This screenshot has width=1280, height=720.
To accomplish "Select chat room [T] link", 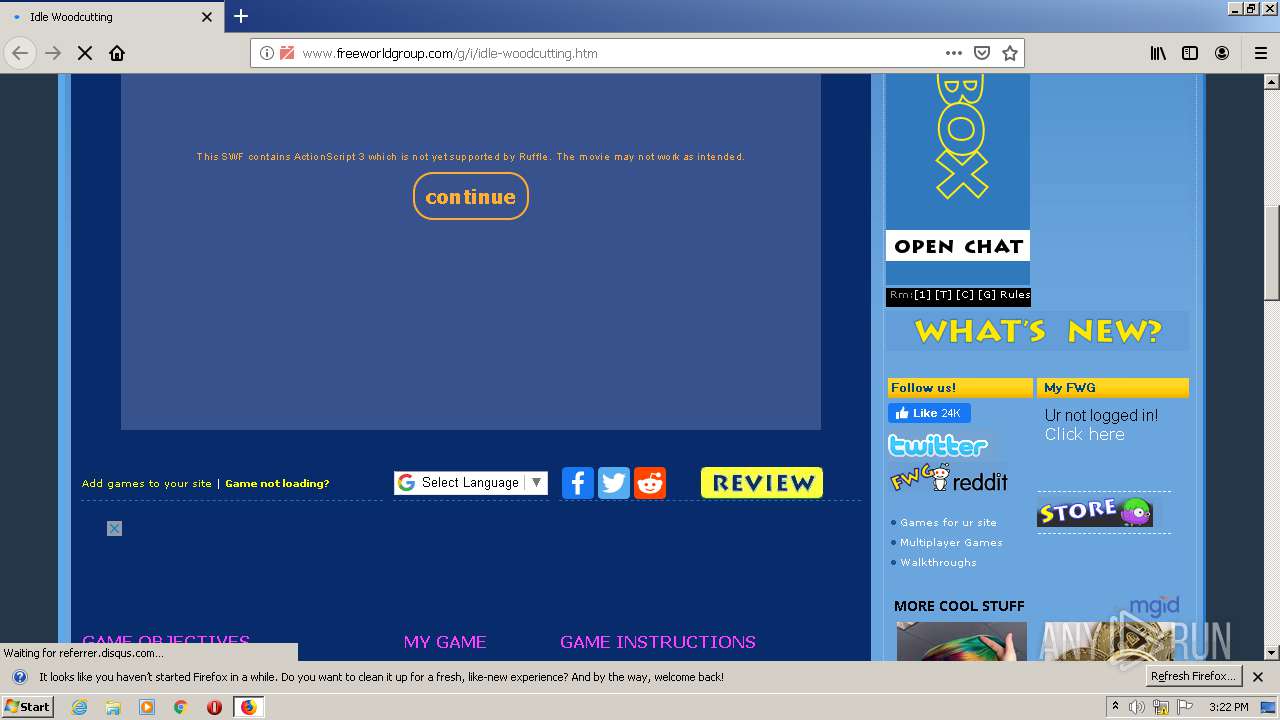I will tap(943, 295).
